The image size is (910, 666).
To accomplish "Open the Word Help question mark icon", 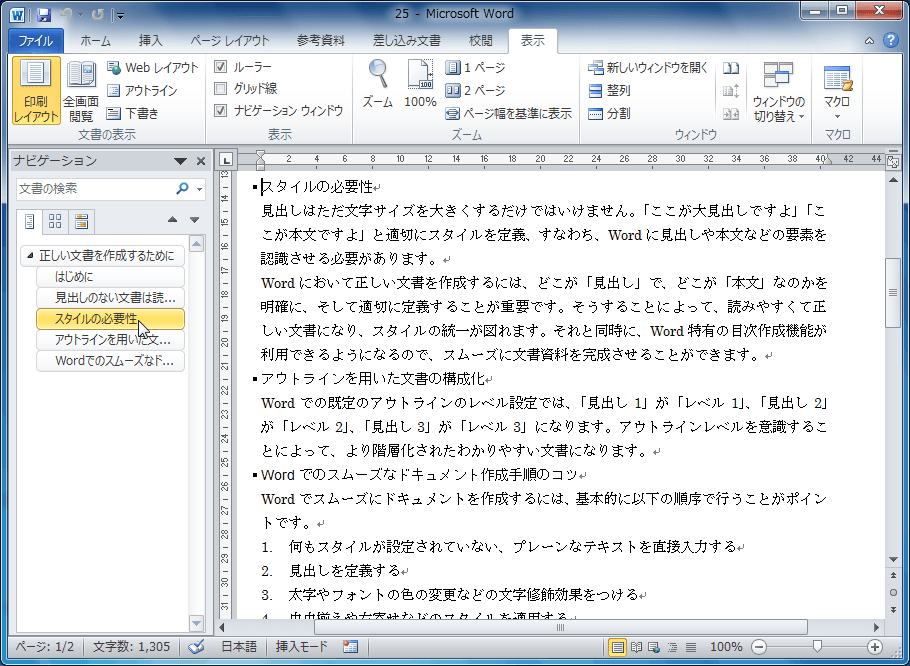I will tap(890, 41).
